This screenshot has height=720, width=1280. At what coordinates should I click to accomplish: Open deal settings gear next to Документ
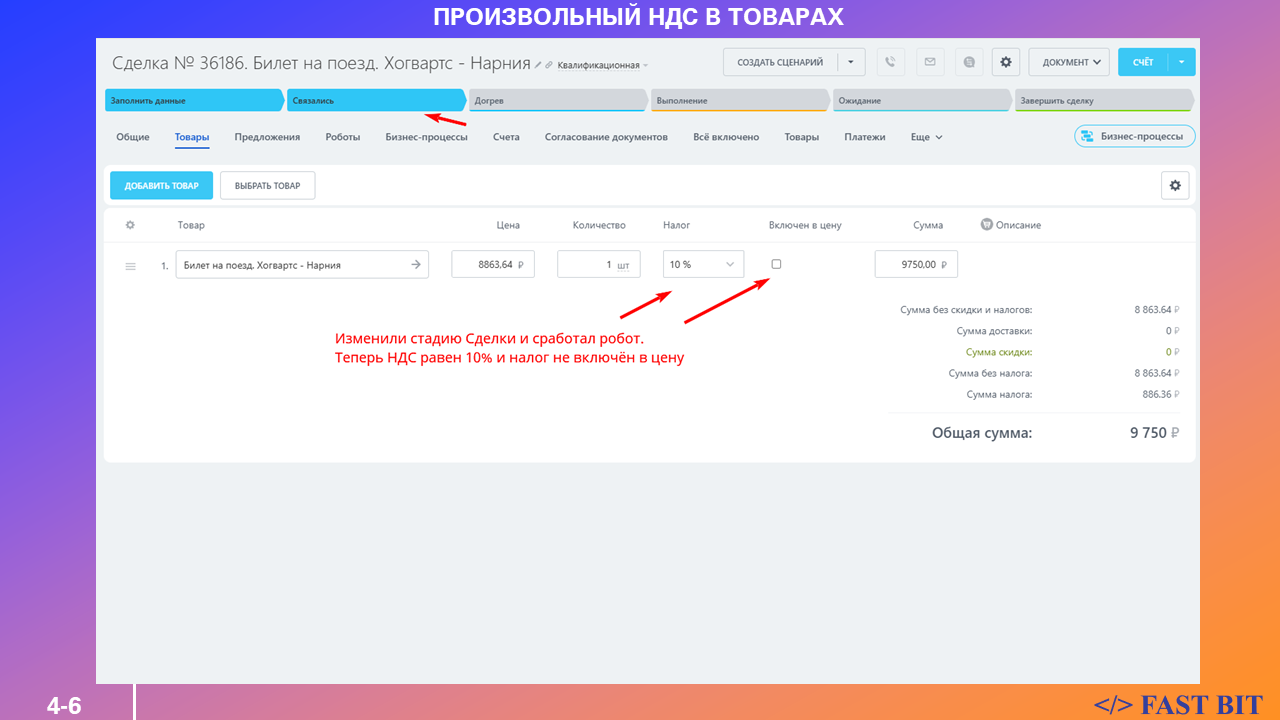1006,62
